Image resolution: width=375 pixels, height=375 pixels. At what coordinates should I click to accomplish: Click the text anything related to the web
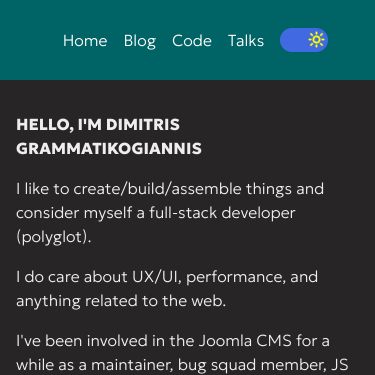click(121, 301)
